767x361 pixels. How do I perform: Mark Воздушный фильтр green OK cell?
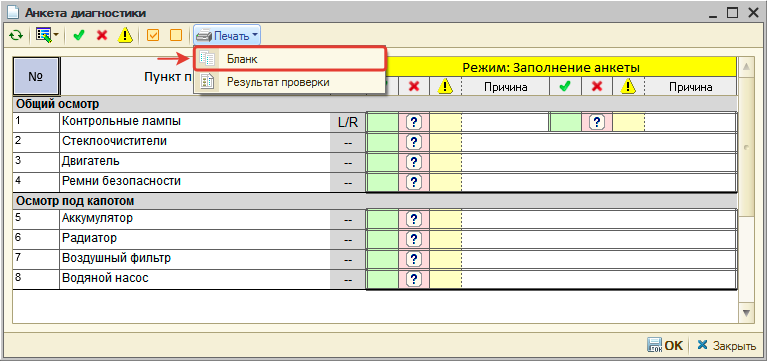pyautogui.click(x=382, y=259)
